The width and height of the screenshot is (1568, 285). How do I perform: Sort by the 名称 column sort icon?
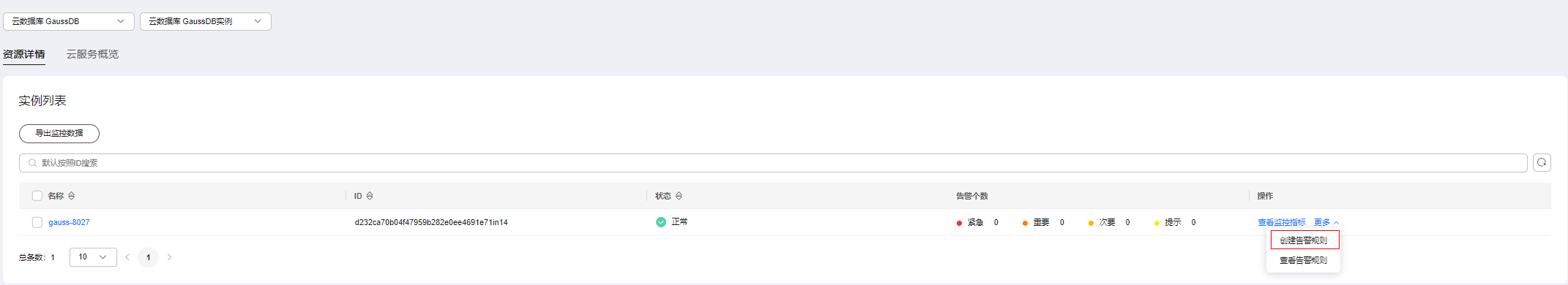click(71, 196)
